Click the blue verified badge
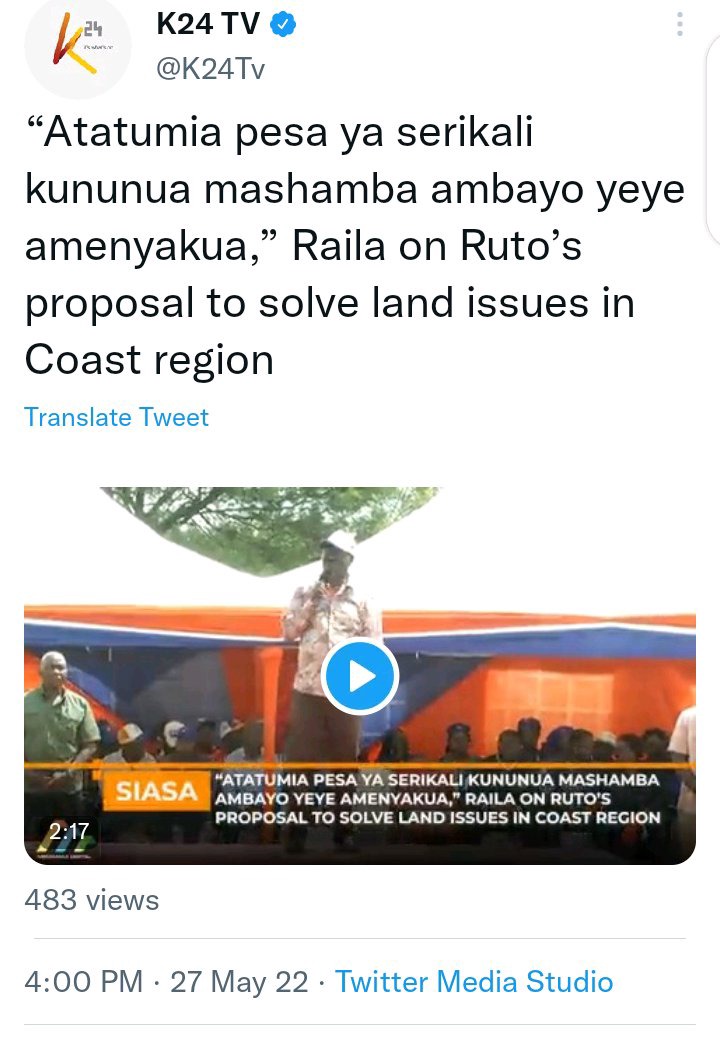This screenshot has height=1041, width=720. pyautogui.click(x=283, y=25)
